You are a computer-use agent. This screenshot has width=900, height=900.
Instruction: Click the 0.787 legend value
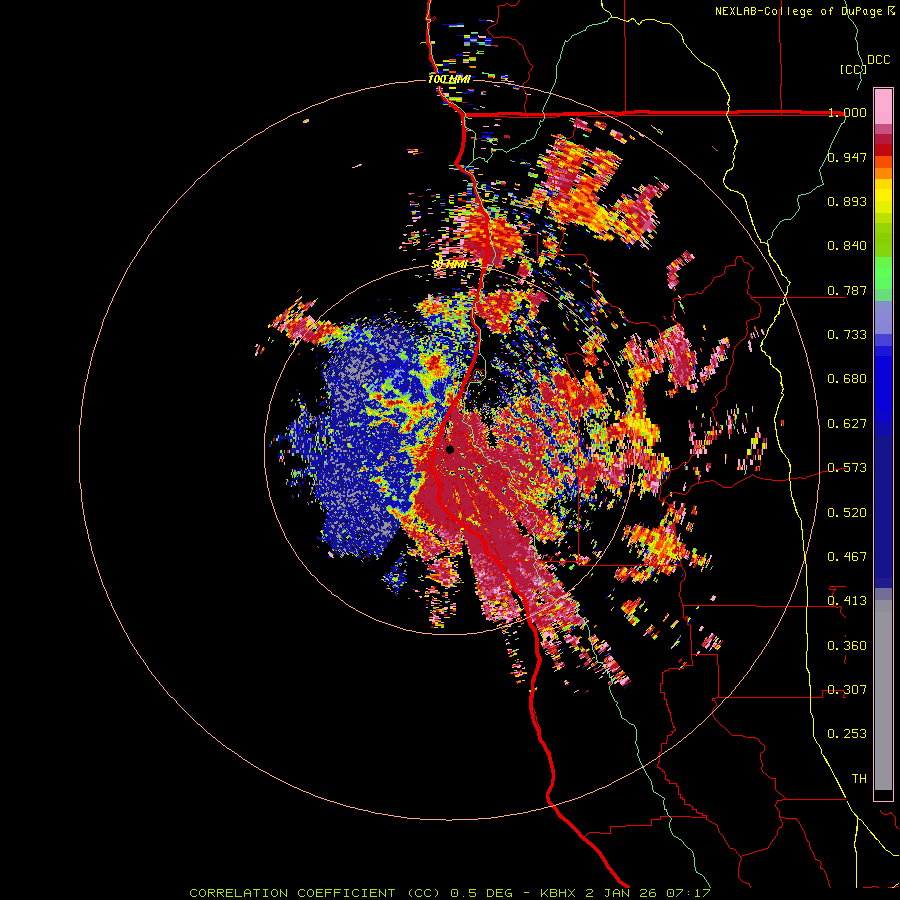tap(847, 290)
